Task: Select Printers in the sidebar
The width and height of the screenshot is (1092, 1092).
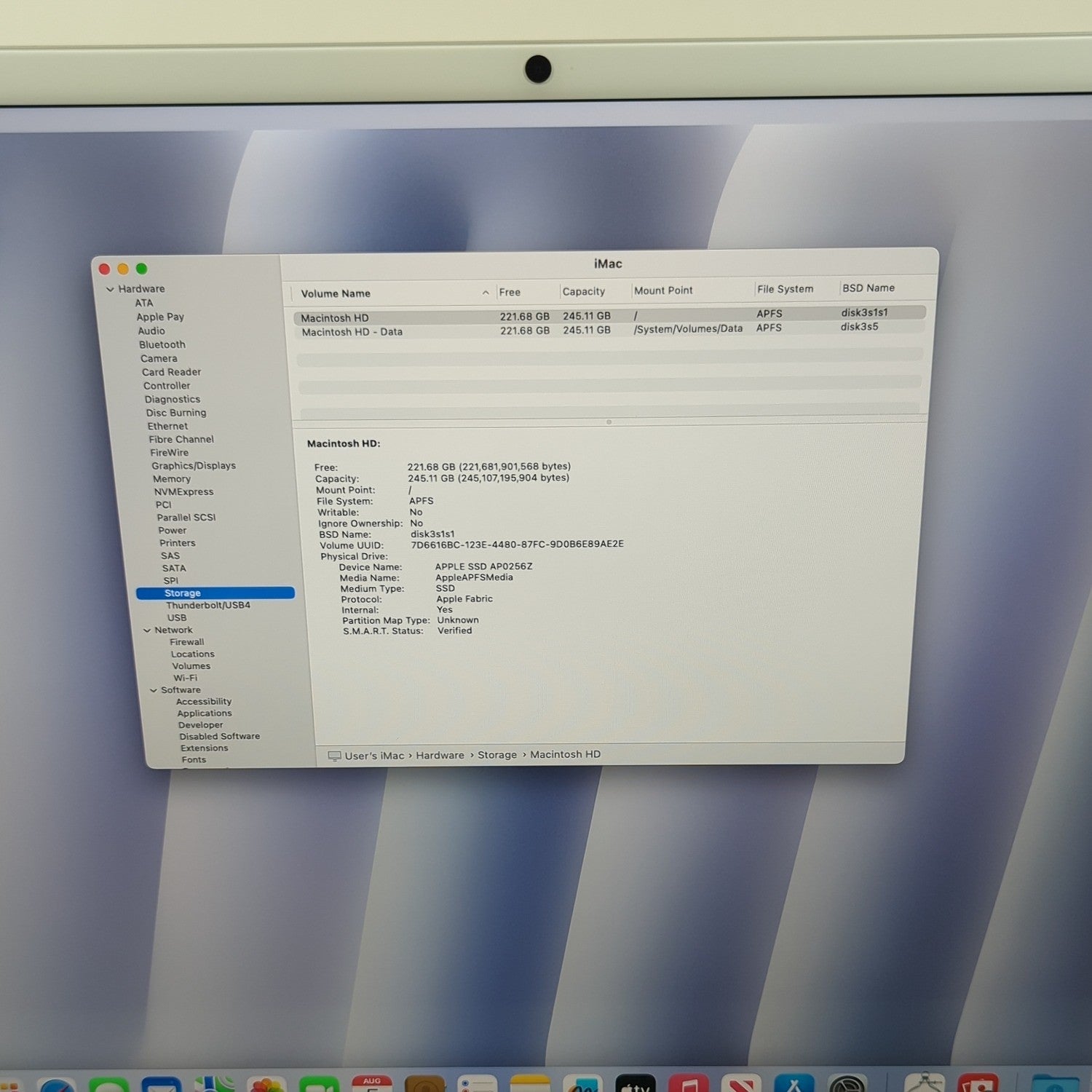Action: (178, 543)
